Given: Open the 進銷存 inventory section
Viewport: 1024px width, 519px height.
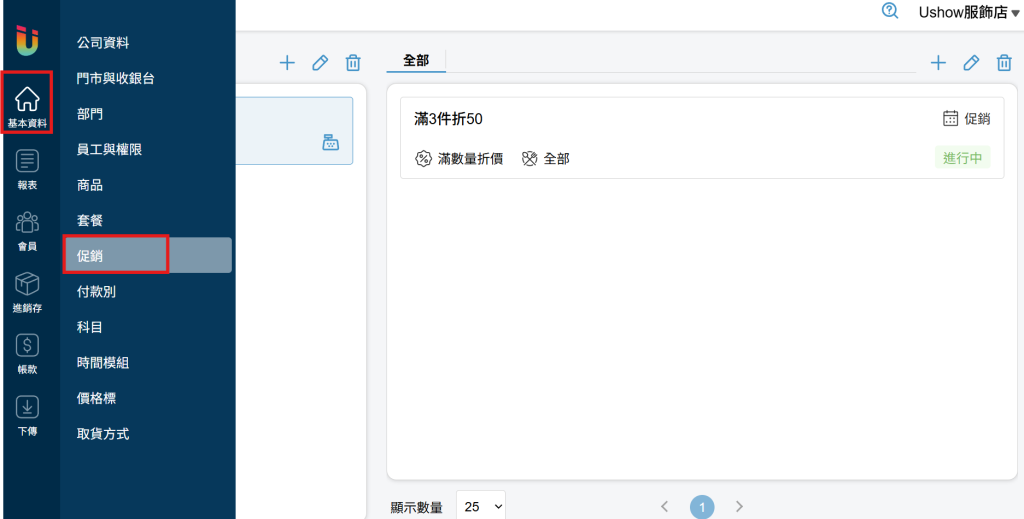Looking at the screenshot, I should (x=27, y=292).
